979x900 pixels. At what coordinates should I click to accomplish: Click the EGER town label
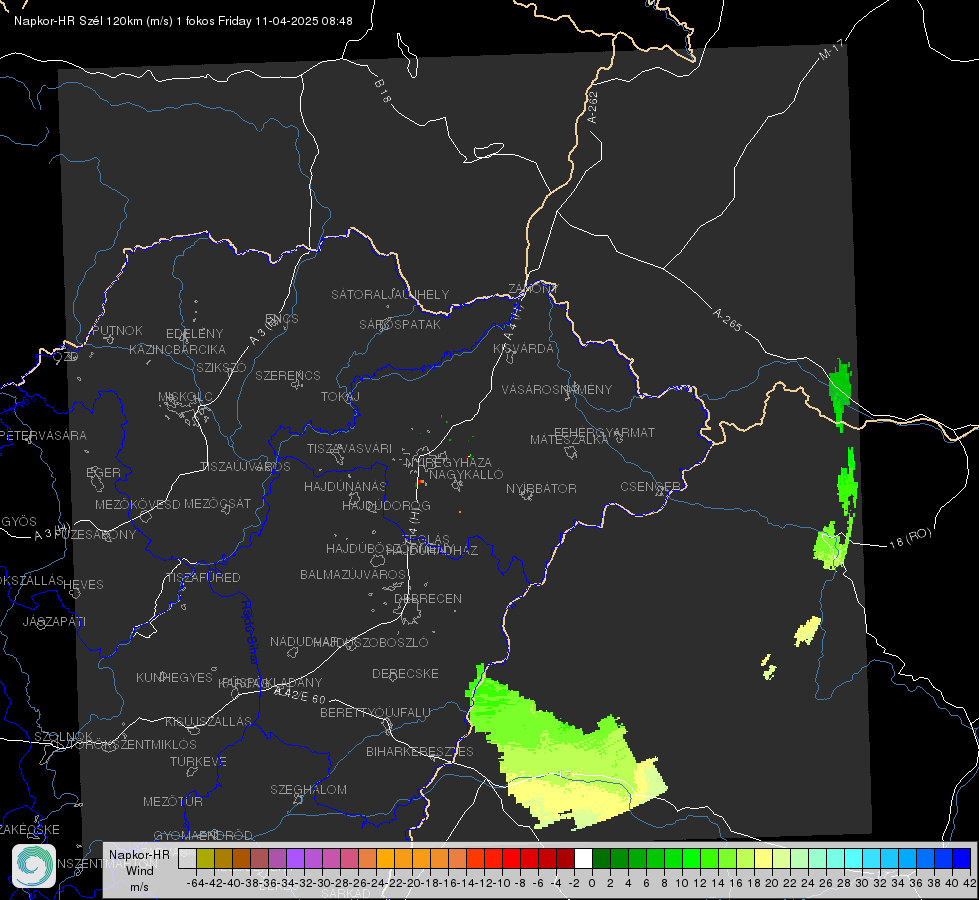point(103,473)
